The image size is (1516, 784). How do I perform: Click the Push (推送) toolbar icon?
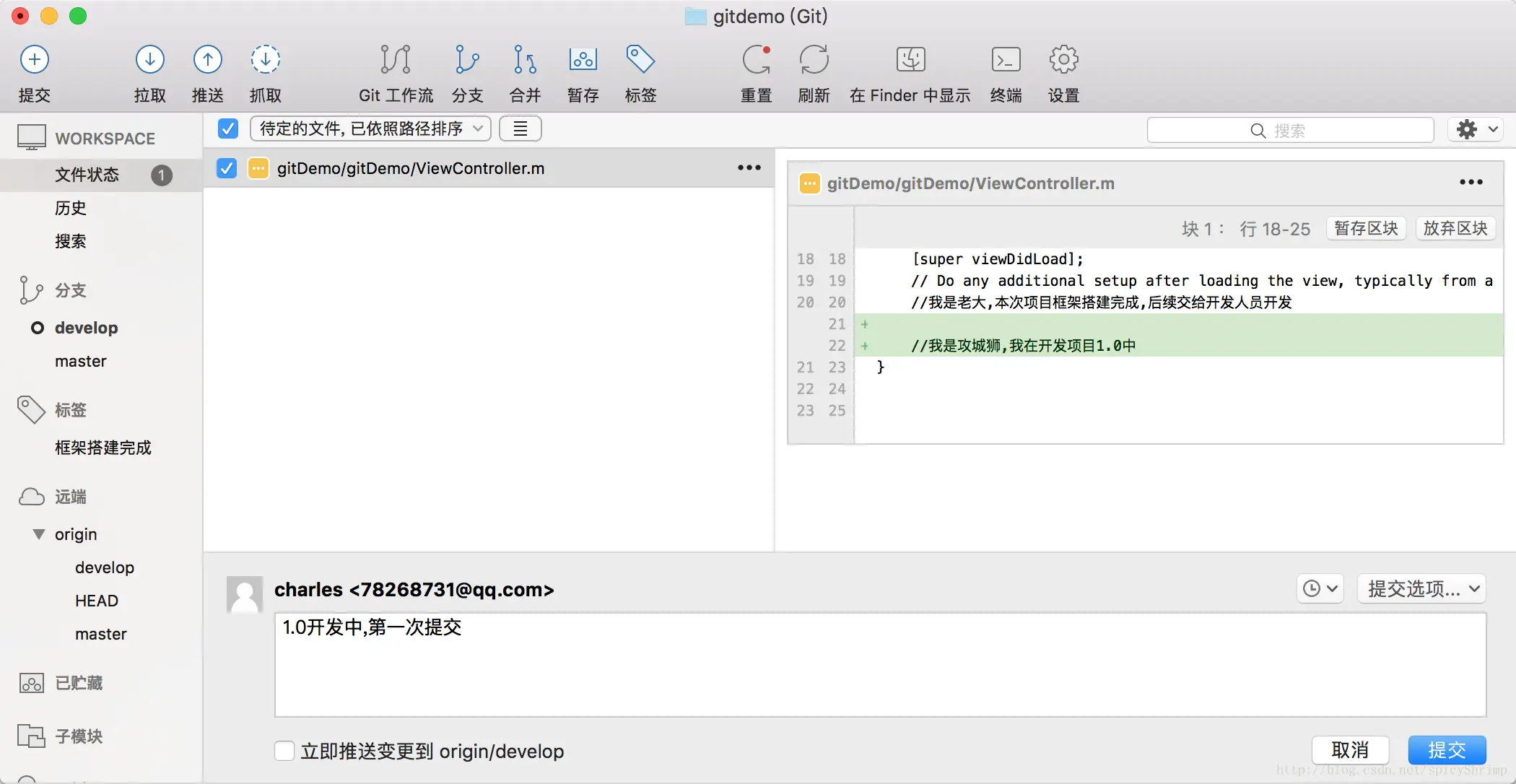pyautogui.click(x=207, y=60)
